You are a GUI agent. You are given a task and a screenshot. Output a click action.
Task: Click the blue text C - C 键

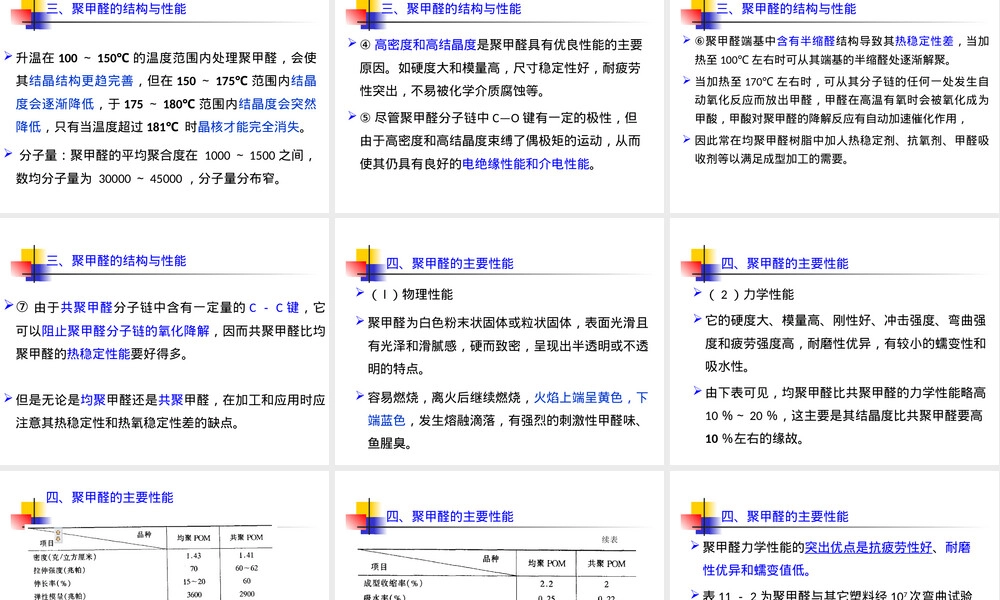tap(274, 307)
